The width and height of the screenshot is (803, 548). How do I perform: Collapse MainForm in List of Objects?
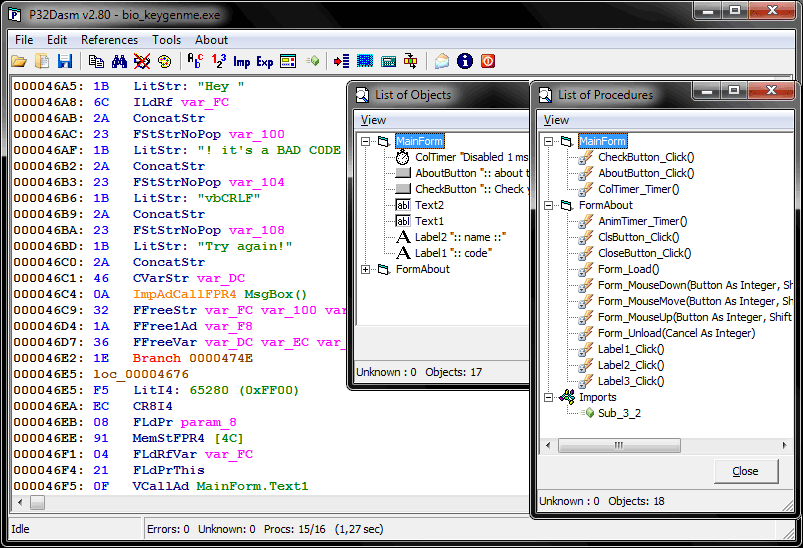pyautogui.click(x=365, y=141)
